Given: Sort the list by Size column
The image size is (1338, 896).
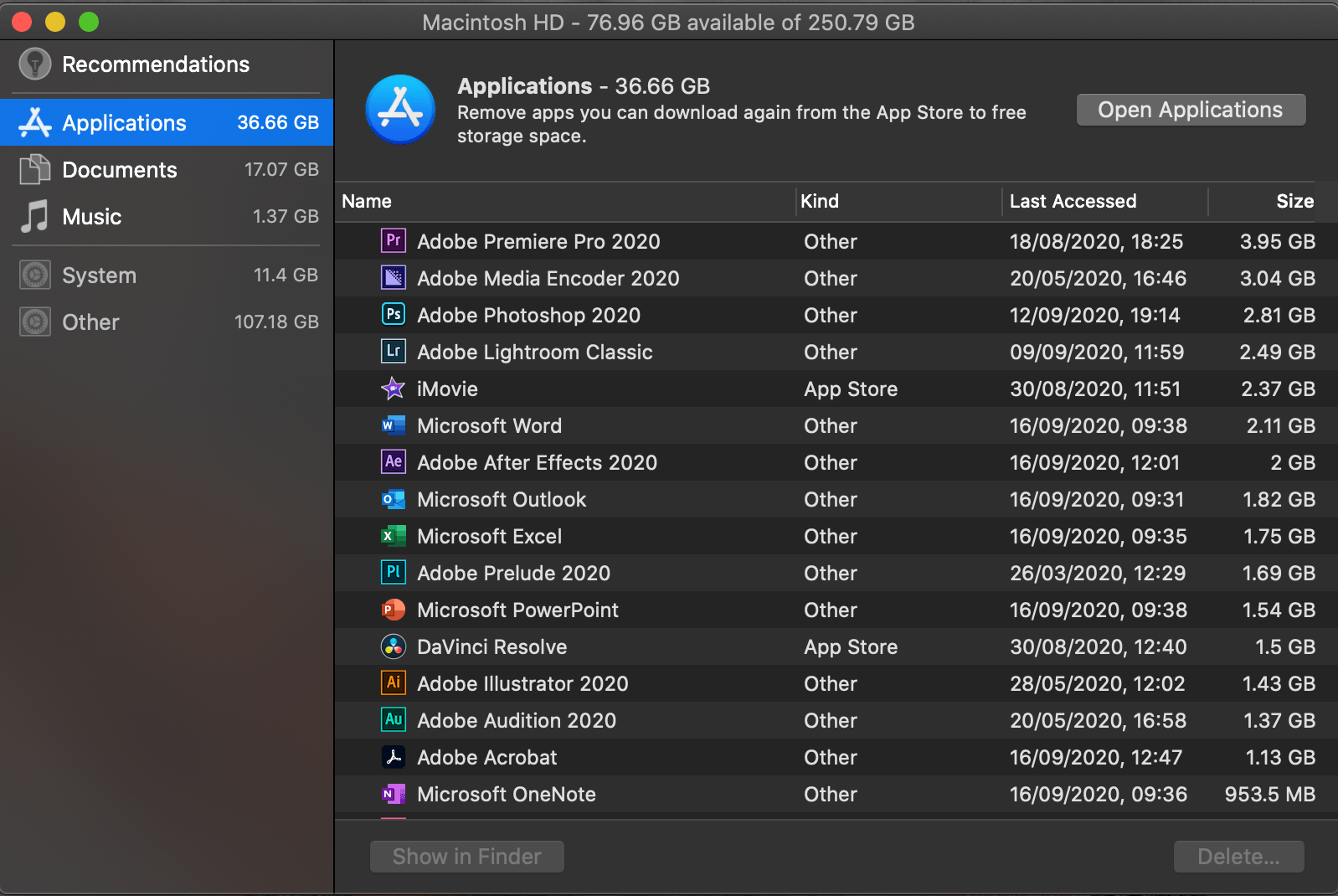Looking at the screenshot, I should (1263, 201).
